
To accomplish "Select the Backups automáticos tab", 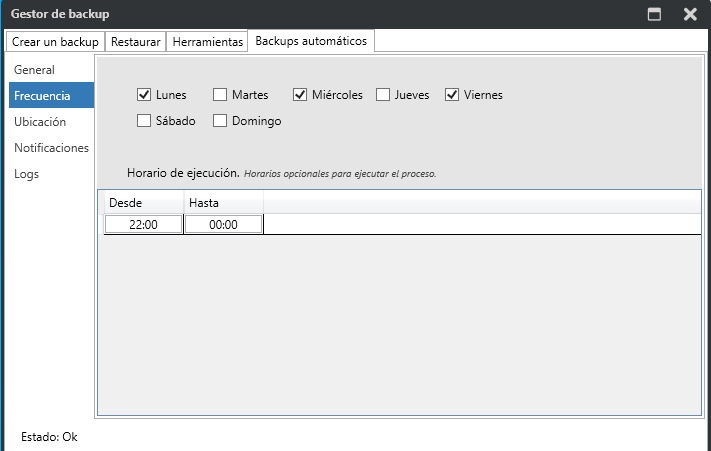I will [x=311, y=41].
